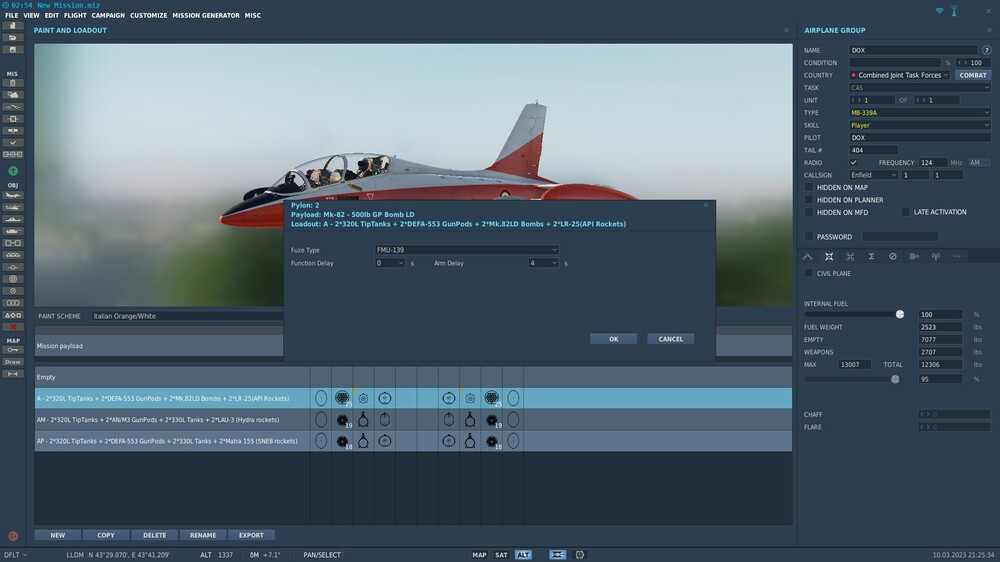
Task: Click the new mission icon in left sidebar
Action: pos(13,26)
